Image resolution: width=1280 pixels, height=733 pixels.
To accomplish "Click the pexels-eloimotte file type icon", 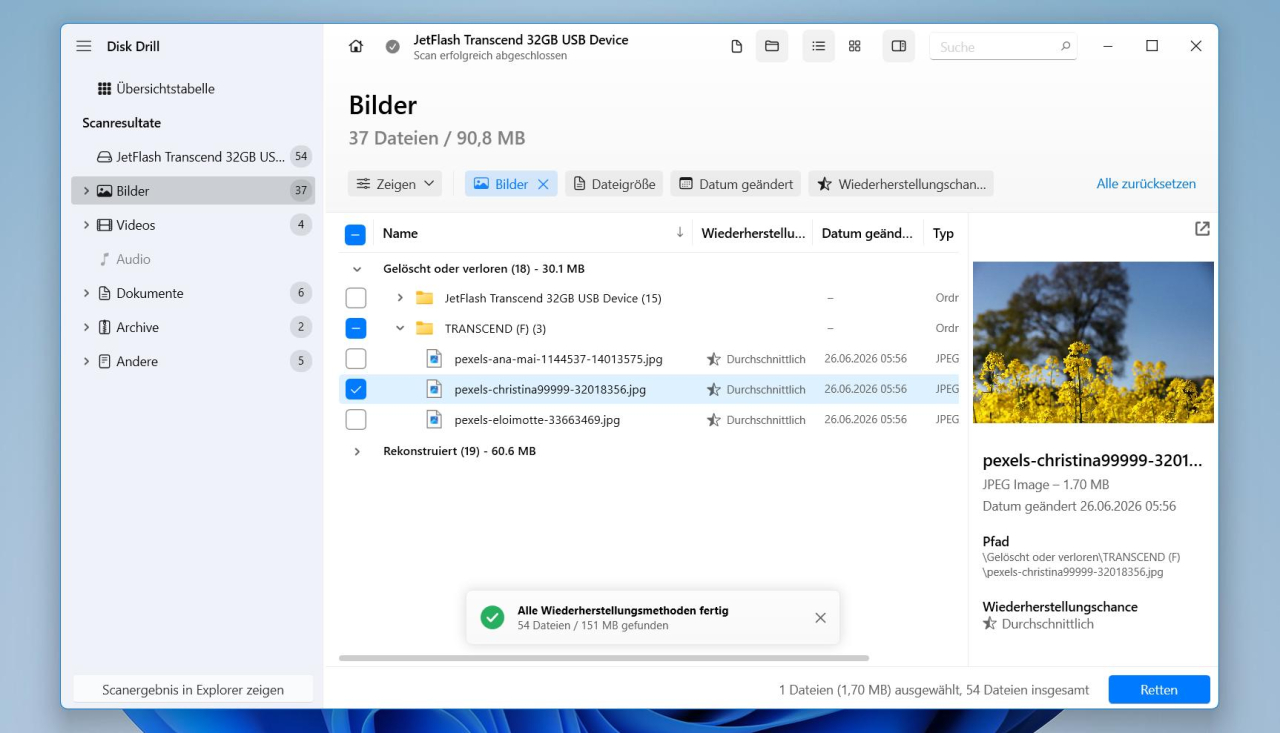I will [x=434, y=420].
